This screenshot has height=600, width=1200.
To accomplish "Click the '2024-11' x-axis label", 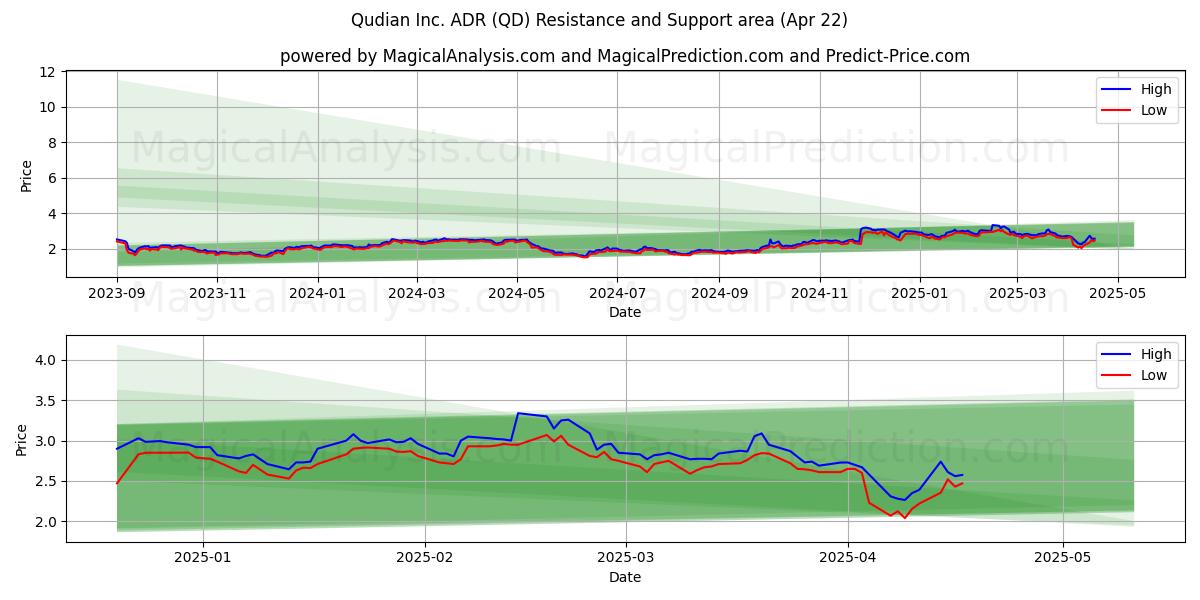I will tap(820, 294).
